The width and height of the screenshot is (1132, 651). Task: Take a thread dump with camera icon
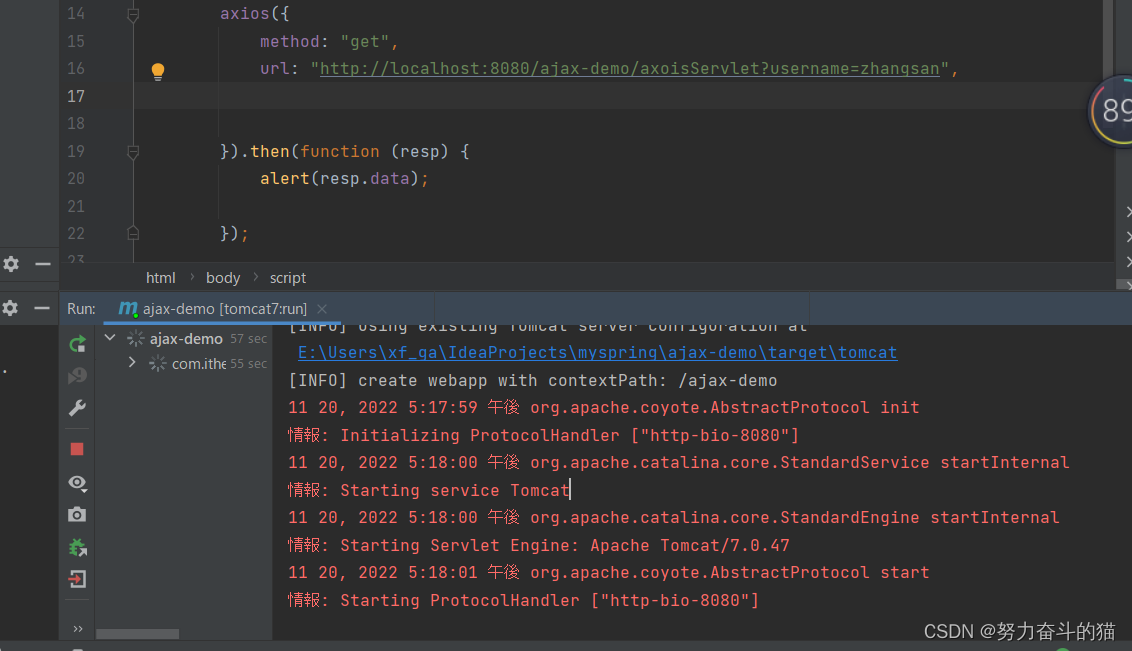pyautogui.click(x=77, y=515)
